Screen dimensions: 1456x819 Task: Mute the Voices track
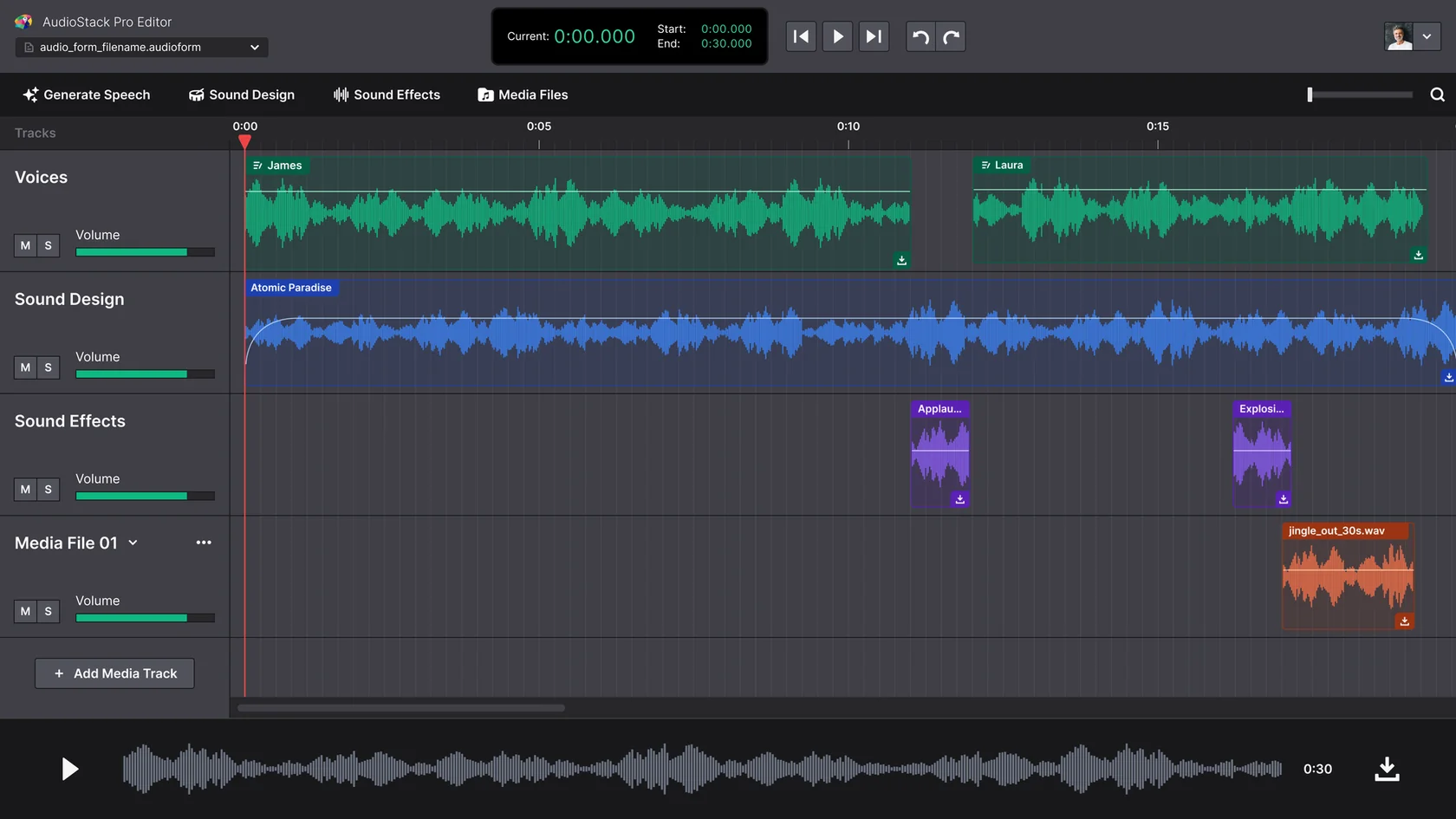(x=25, y=245)
